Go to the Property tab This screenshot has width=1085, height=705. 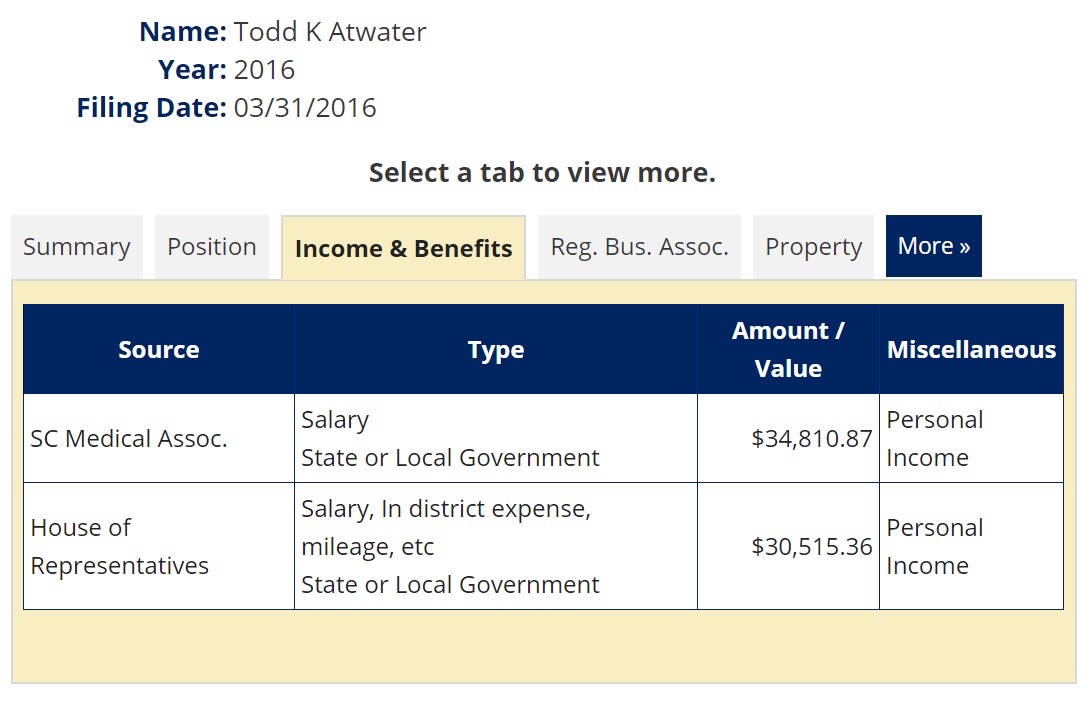813,247
